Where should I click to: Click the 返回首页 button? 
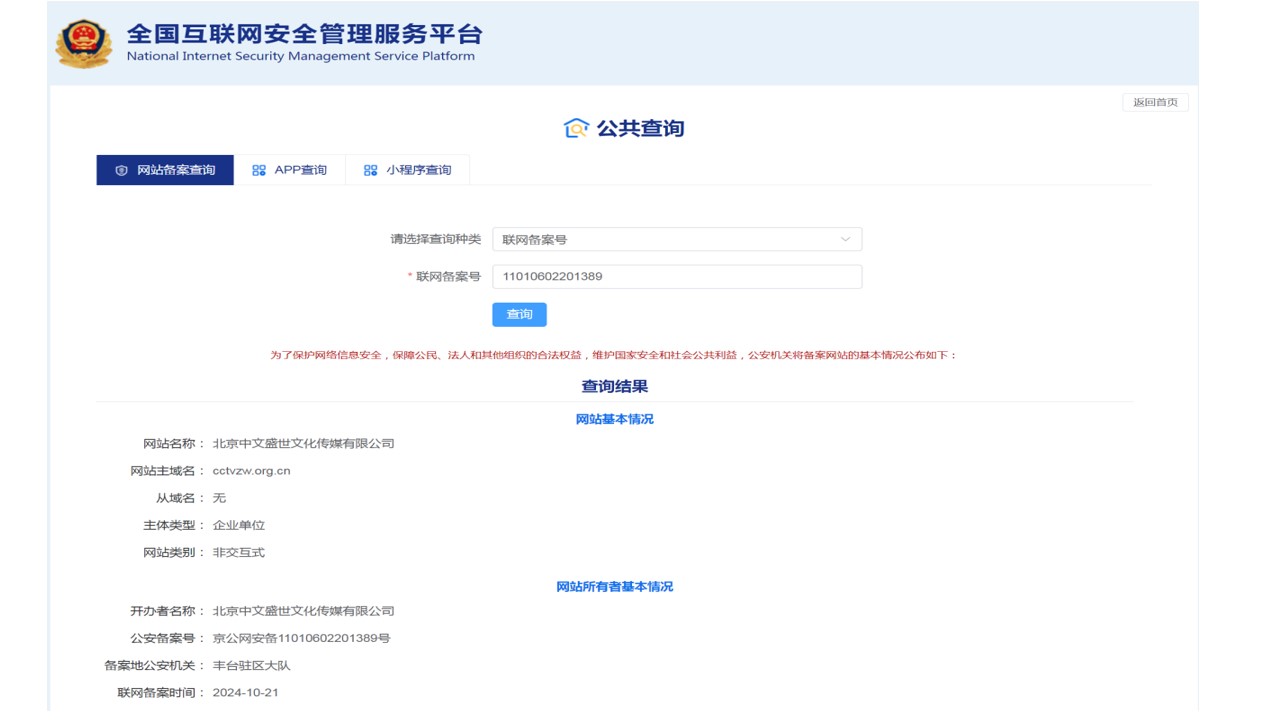click(1155, 102)
